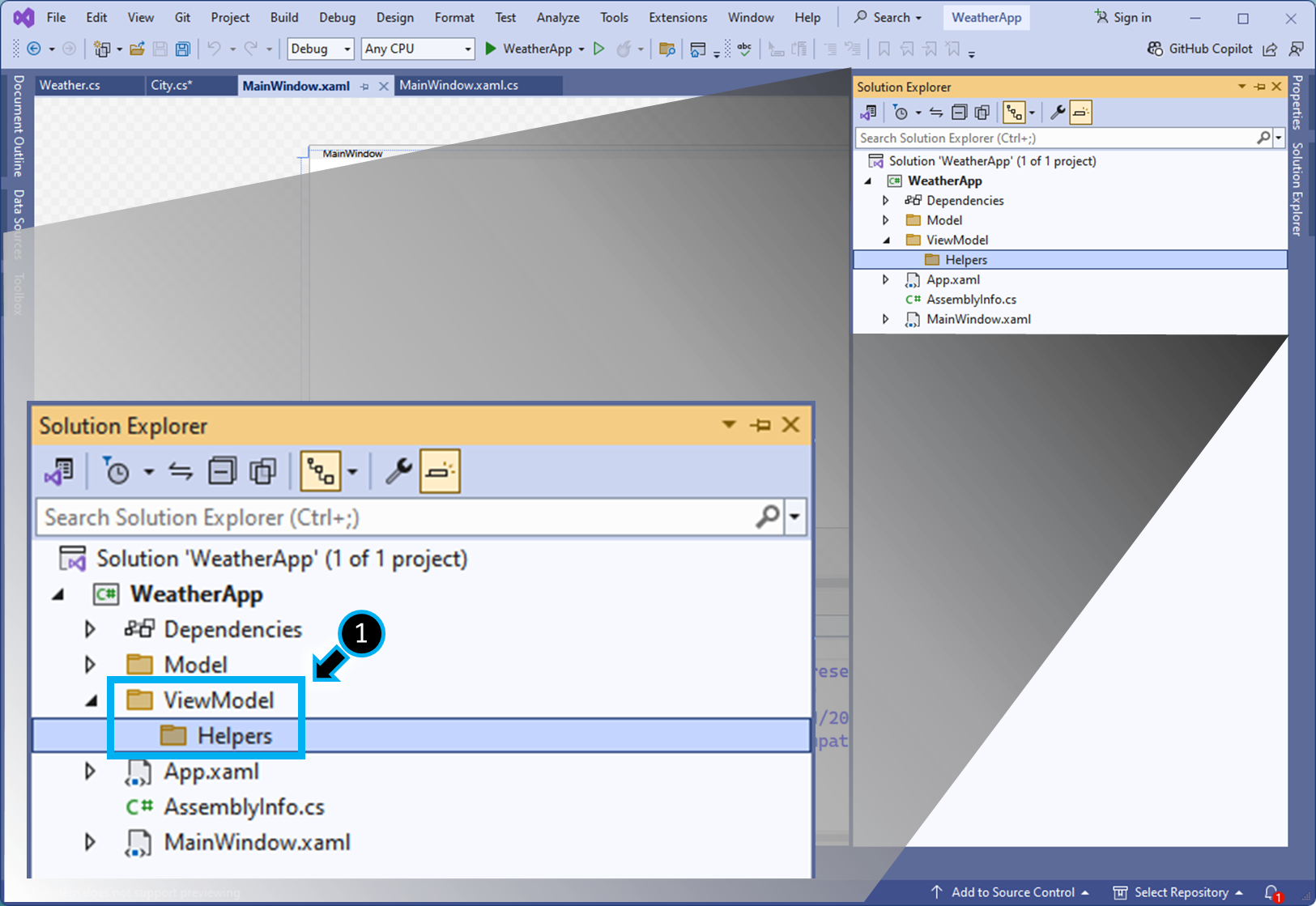Close the MainWindow.xaml tab
1316x906 pixels.
(384, 86)
